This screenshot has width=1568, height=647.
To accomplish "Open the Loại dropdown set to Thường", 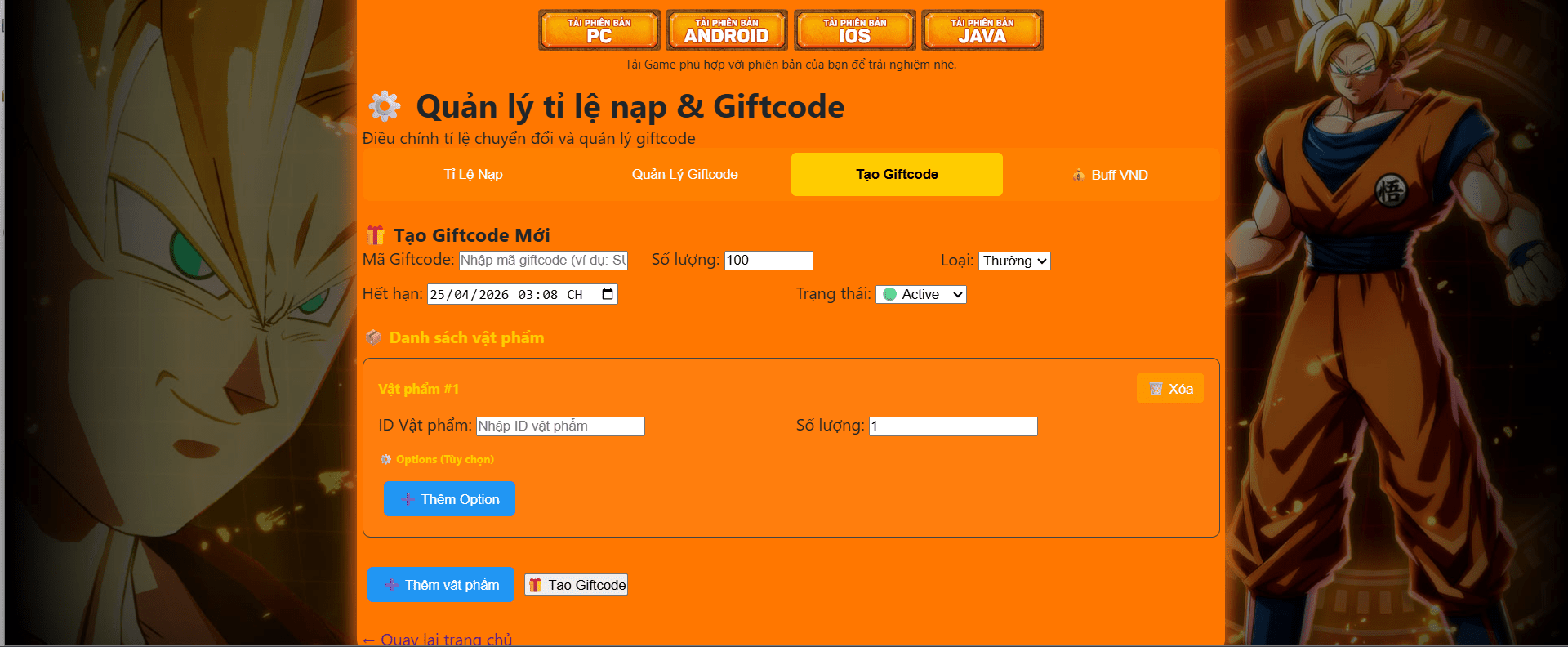I will pos(1014,261).
